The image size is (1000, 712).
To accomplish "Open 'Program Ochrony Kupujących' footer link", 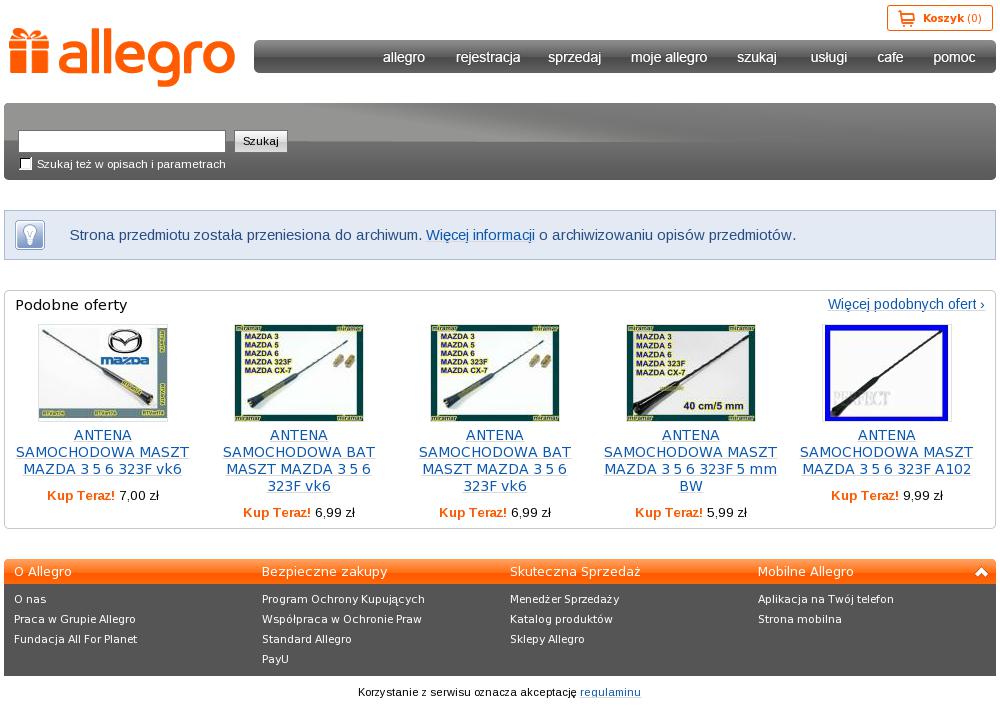I will pos(343,599).
